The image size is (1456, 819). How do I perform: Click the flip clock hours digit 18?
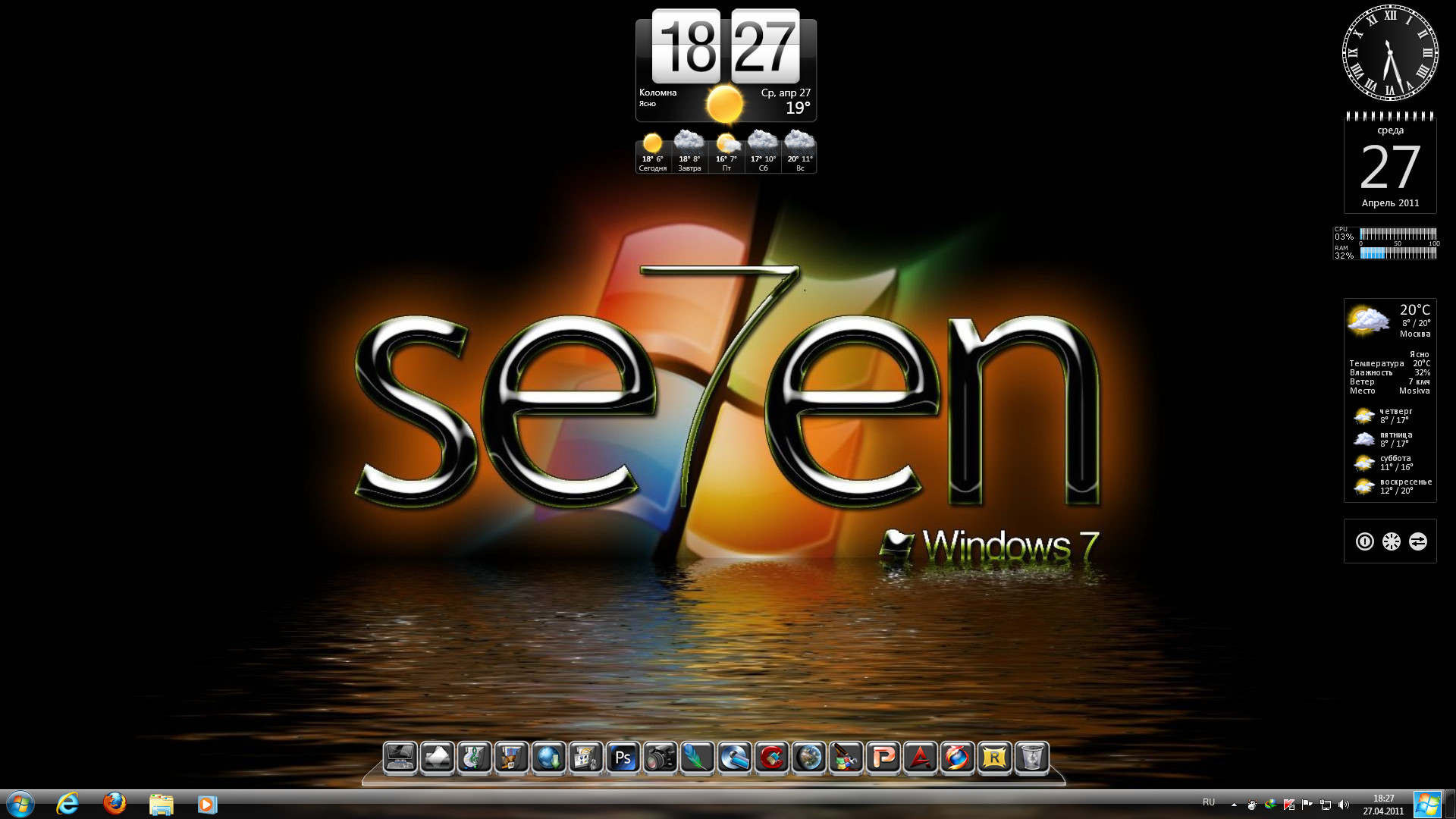tap(686, 46)
